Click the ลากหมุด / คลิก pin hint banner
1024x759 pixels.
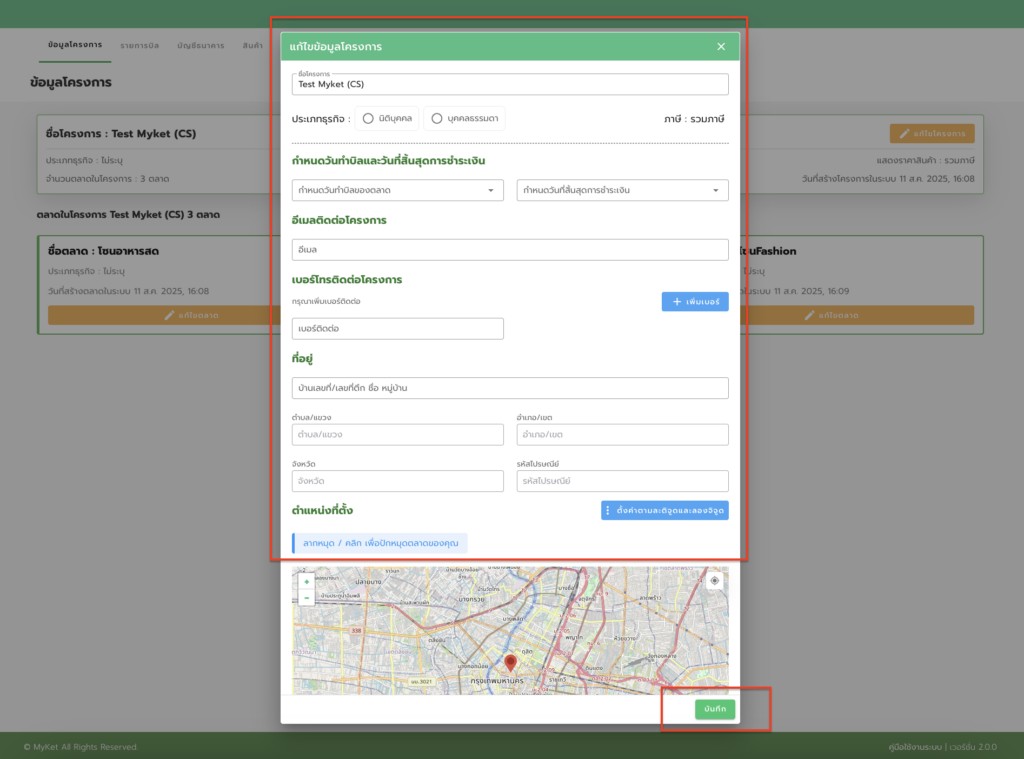coord(379,543)
